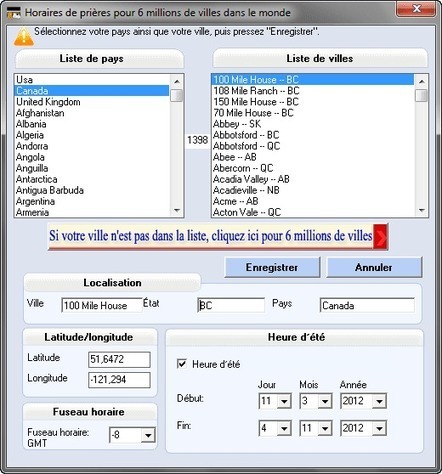Image resolution: width=442 pixels, height=474 pixels.
Task: Select Algeria in the country list
Action: (x=92, y=135)
